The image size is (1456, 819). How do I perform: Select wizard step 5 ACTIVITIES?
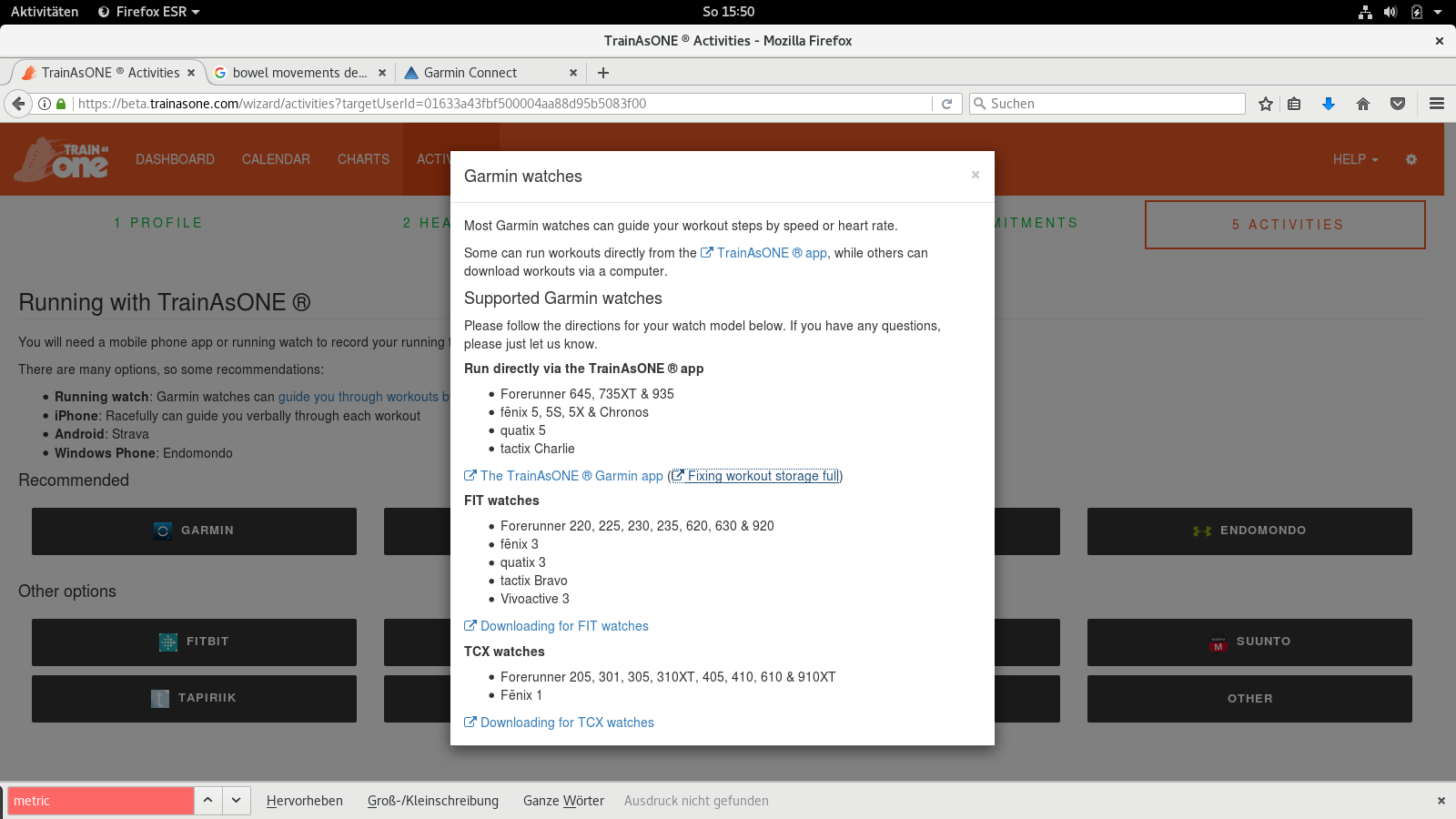1286,225
